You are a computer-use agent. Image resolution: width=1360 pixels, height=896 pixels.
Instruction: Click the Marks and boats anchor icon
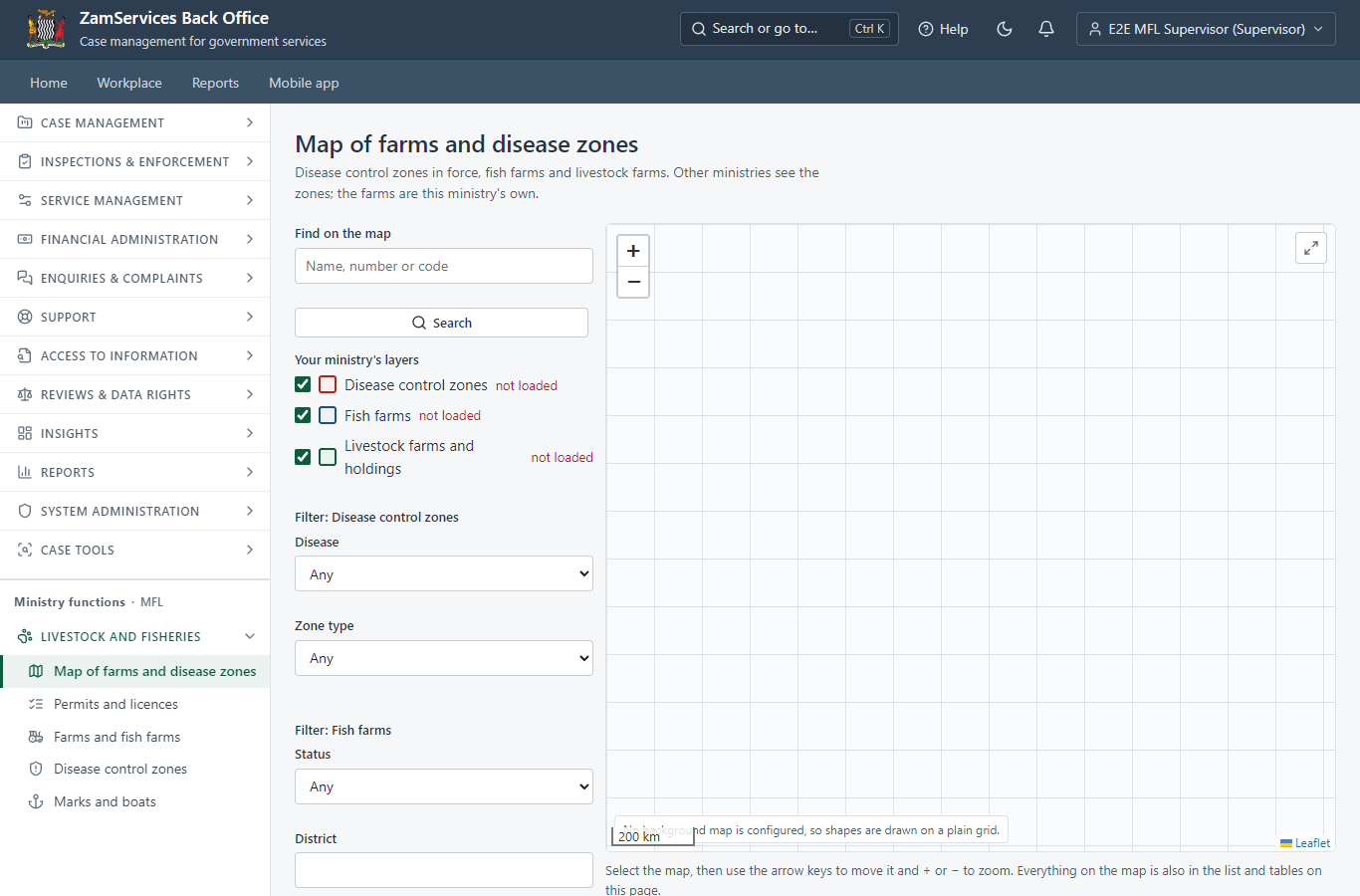pyautogui.click(x=36, y=801)
